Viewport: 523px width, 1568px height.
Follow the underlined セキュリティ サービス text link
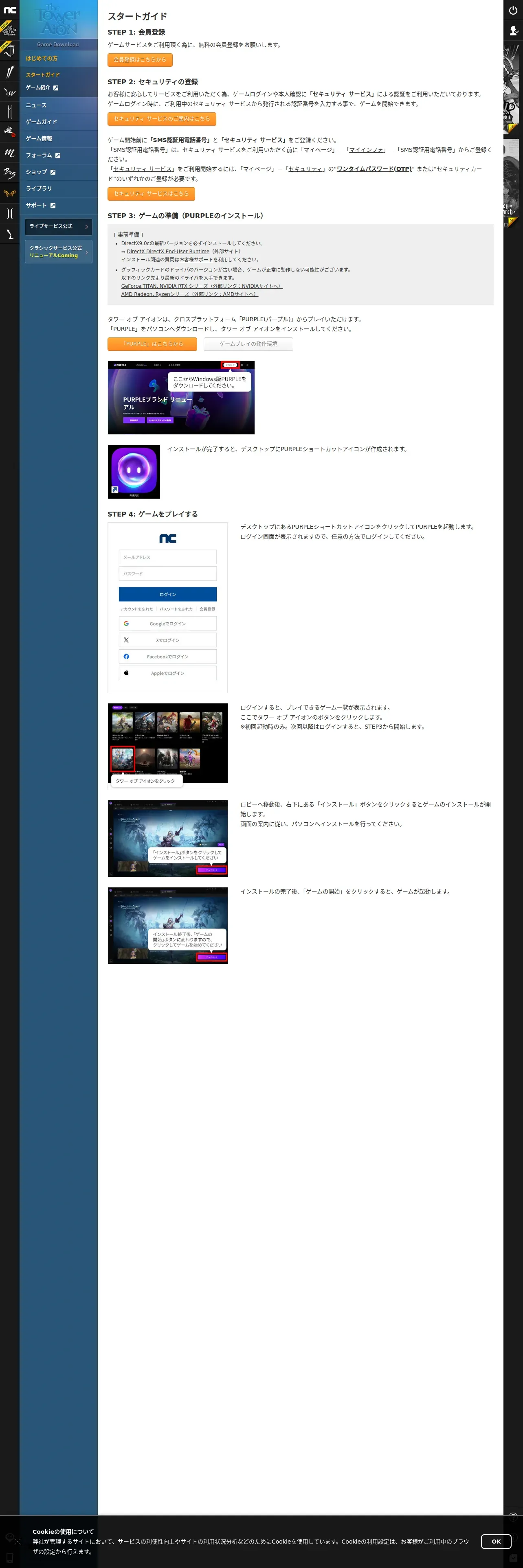click(143, 169)
